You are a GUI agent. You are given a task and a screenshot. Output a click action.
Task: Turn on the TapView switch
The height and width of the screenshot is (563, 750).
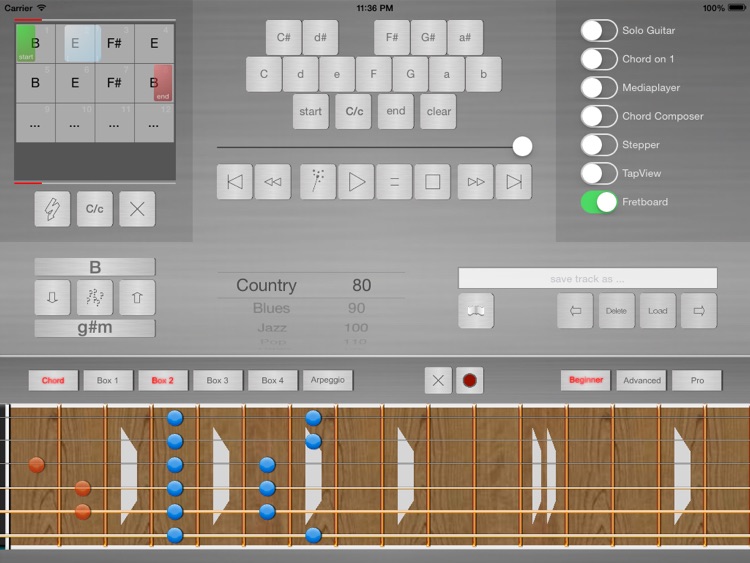[599, 174]
